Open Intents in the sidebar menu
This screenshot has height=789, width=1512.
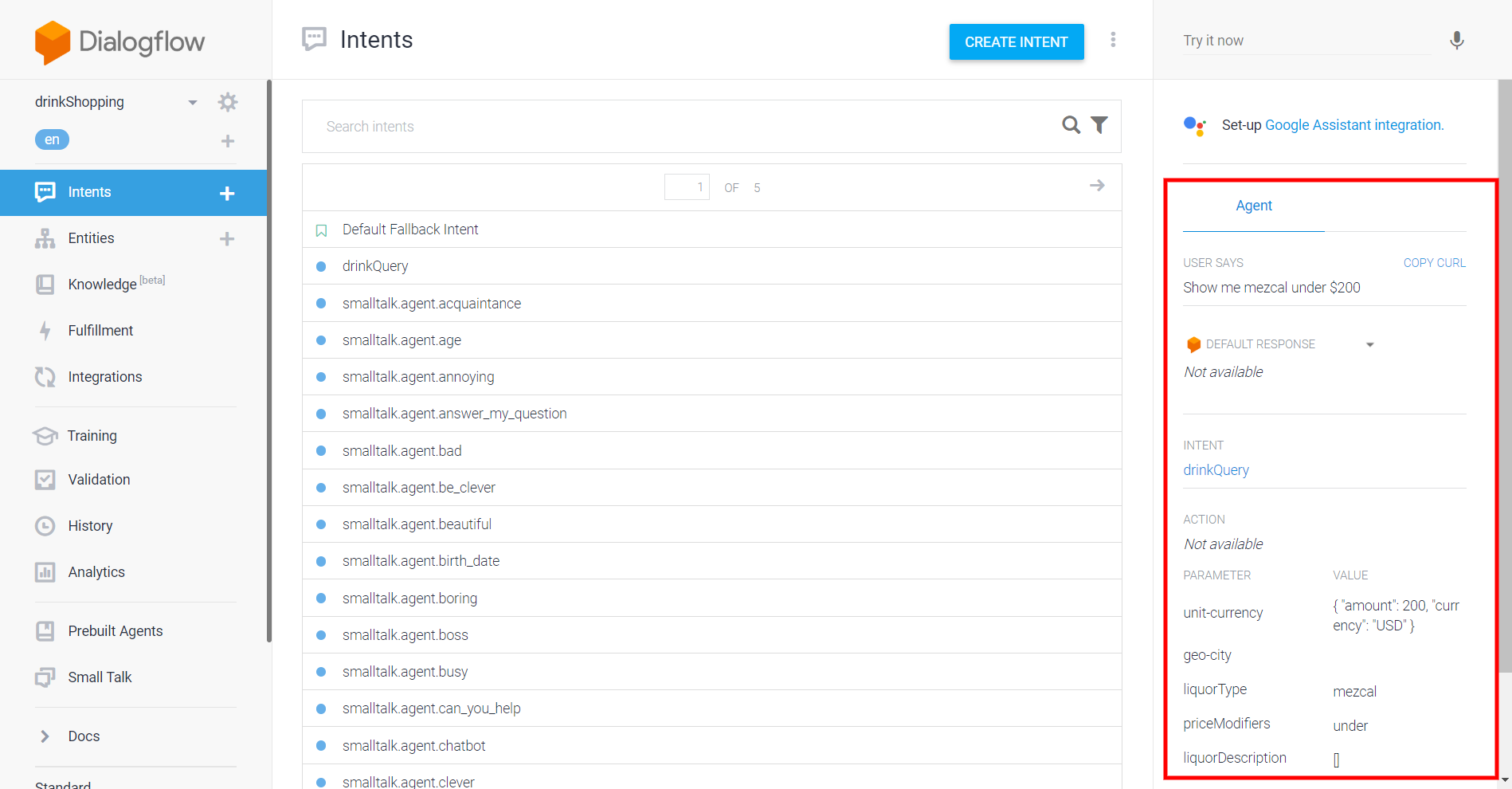click(134, 192)
